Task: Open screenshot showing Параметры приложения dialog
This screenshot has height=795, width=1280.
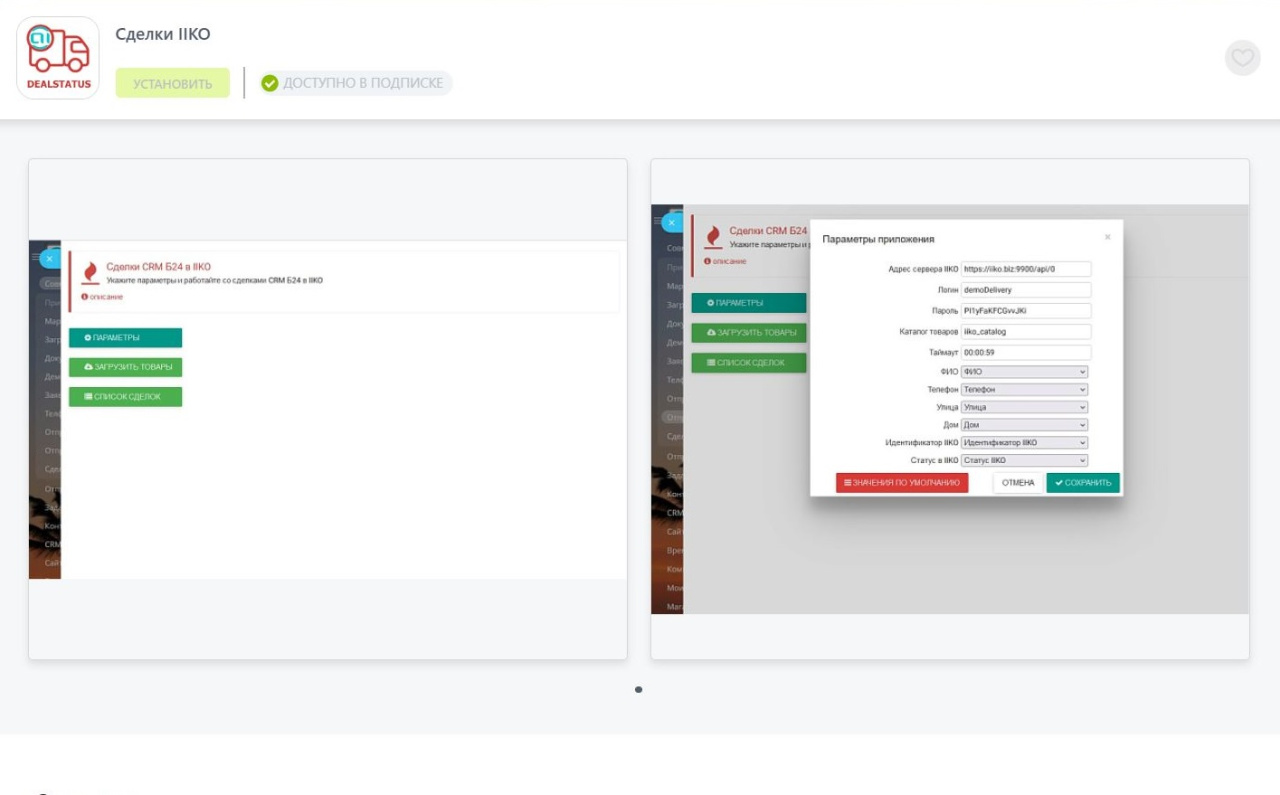Action: pos(949,409)
